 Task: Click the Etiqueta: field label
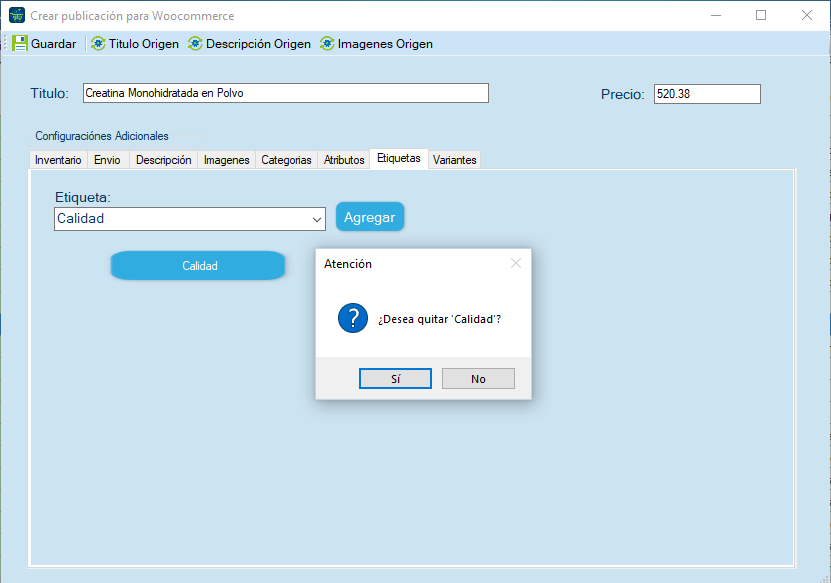[x=83, y=197]
